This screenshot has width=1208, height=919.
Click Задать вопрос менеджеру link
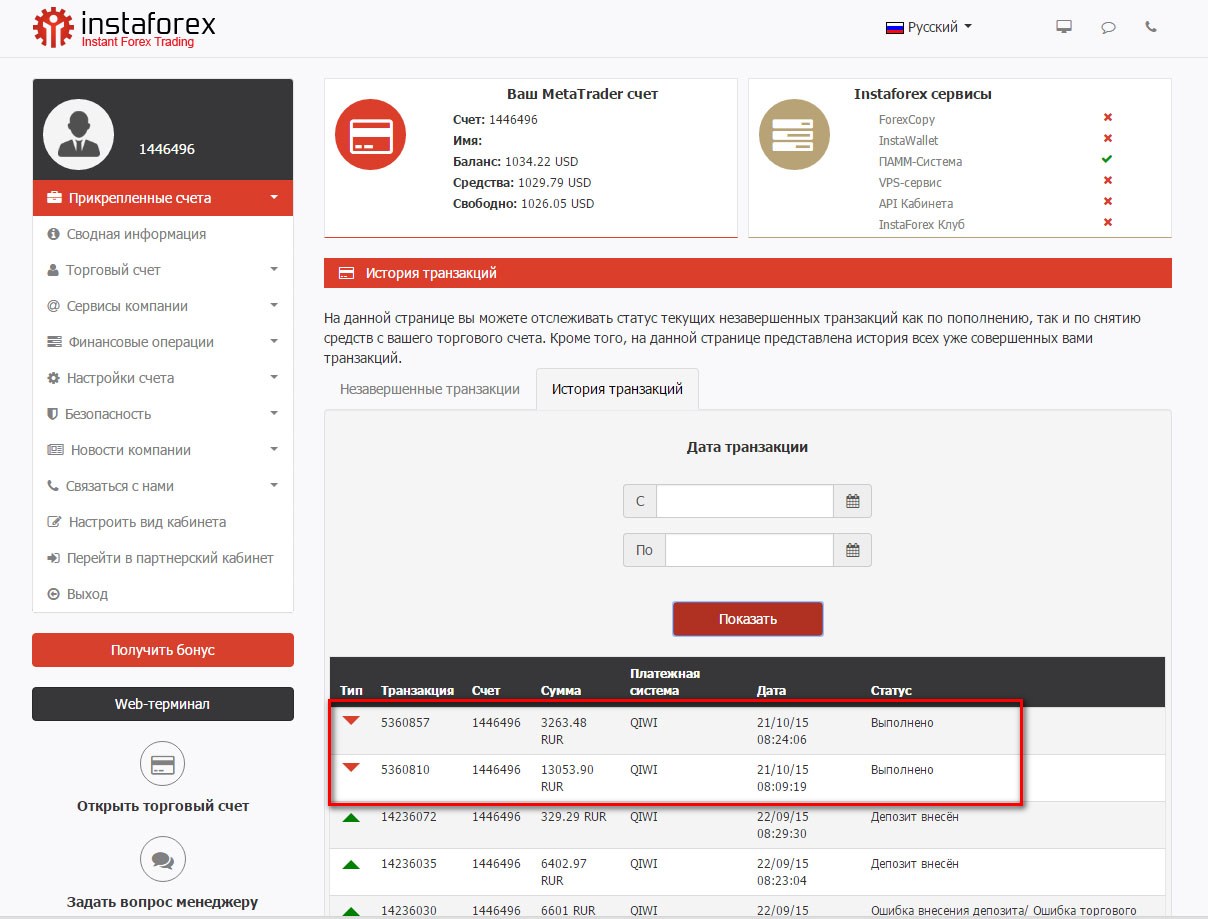coord(163,902)
